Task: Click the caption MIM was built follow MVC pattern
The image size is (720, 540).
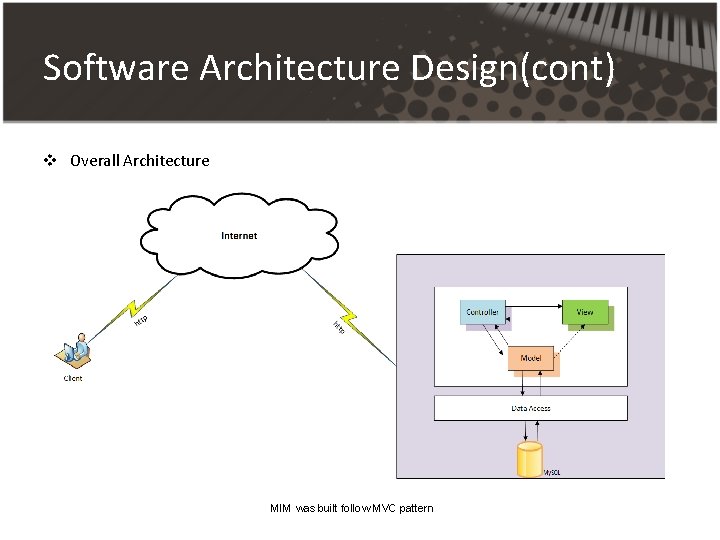Action: pos(351,508)
